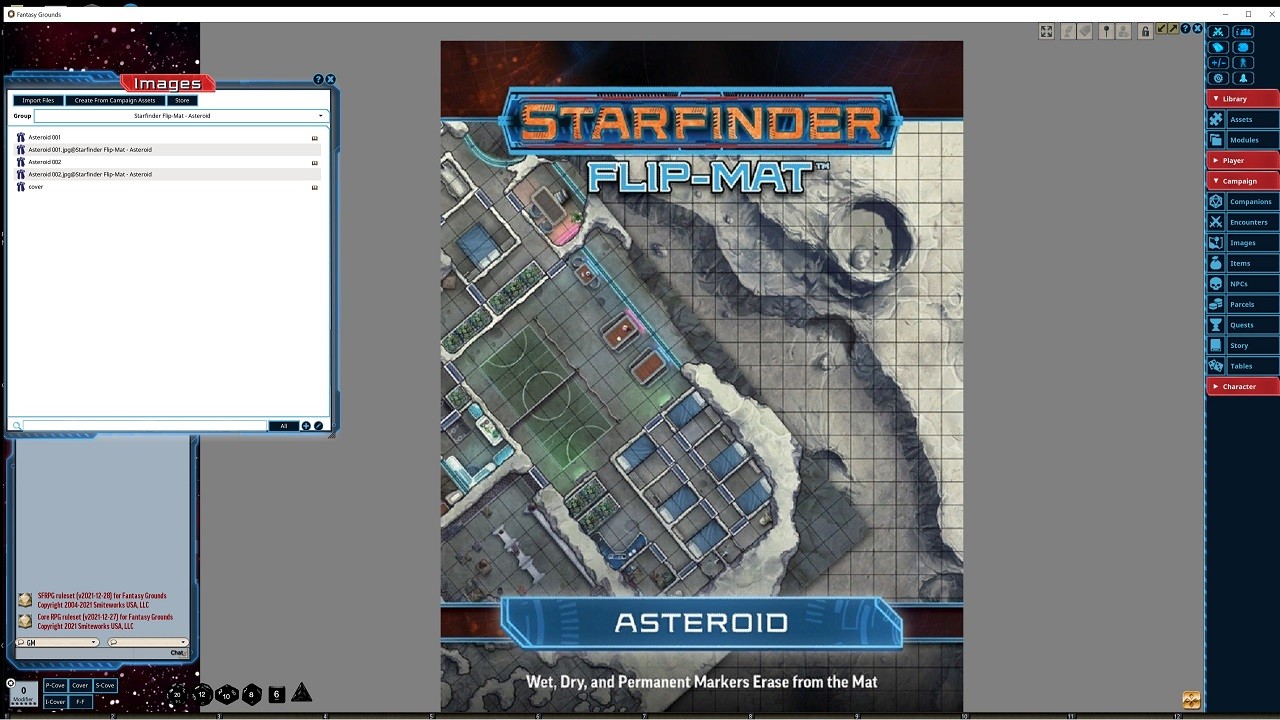This screenshot has width=1280, height=720.
Task: Toggle the P-Cove modifier button
Action: [x=55, y=685]
